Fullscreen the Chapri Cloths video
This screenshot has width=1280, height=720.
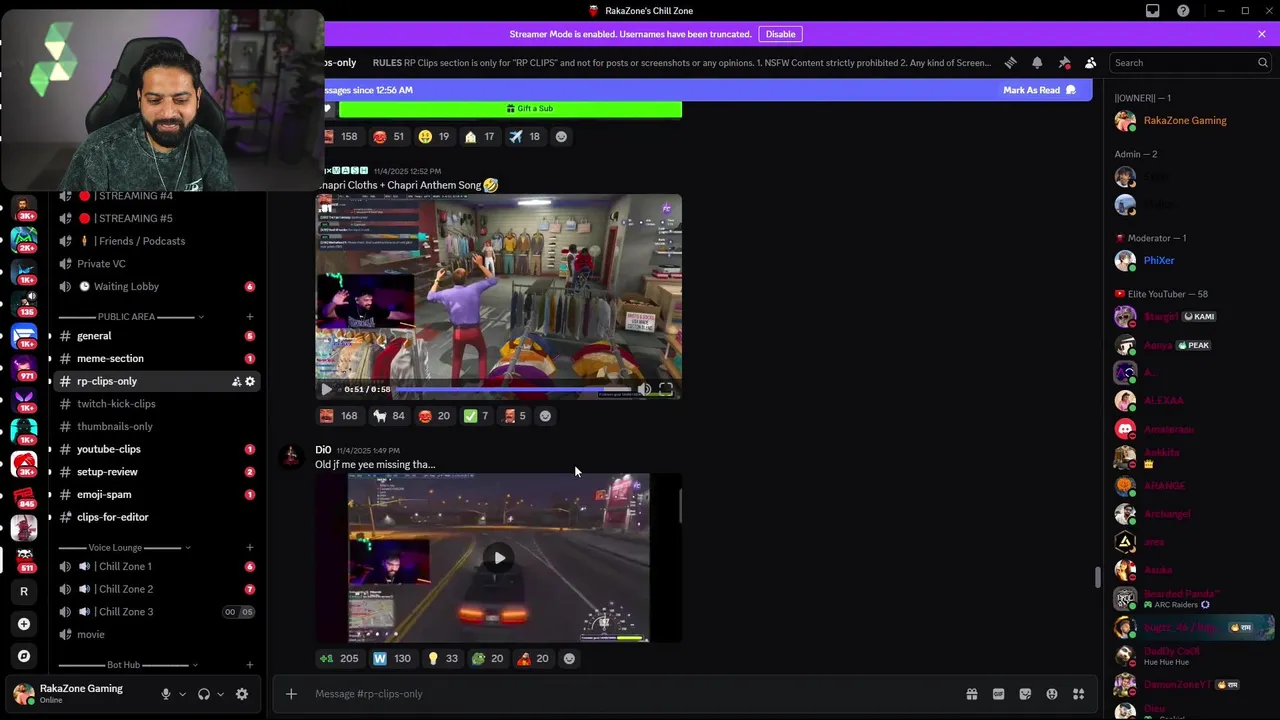666,389
